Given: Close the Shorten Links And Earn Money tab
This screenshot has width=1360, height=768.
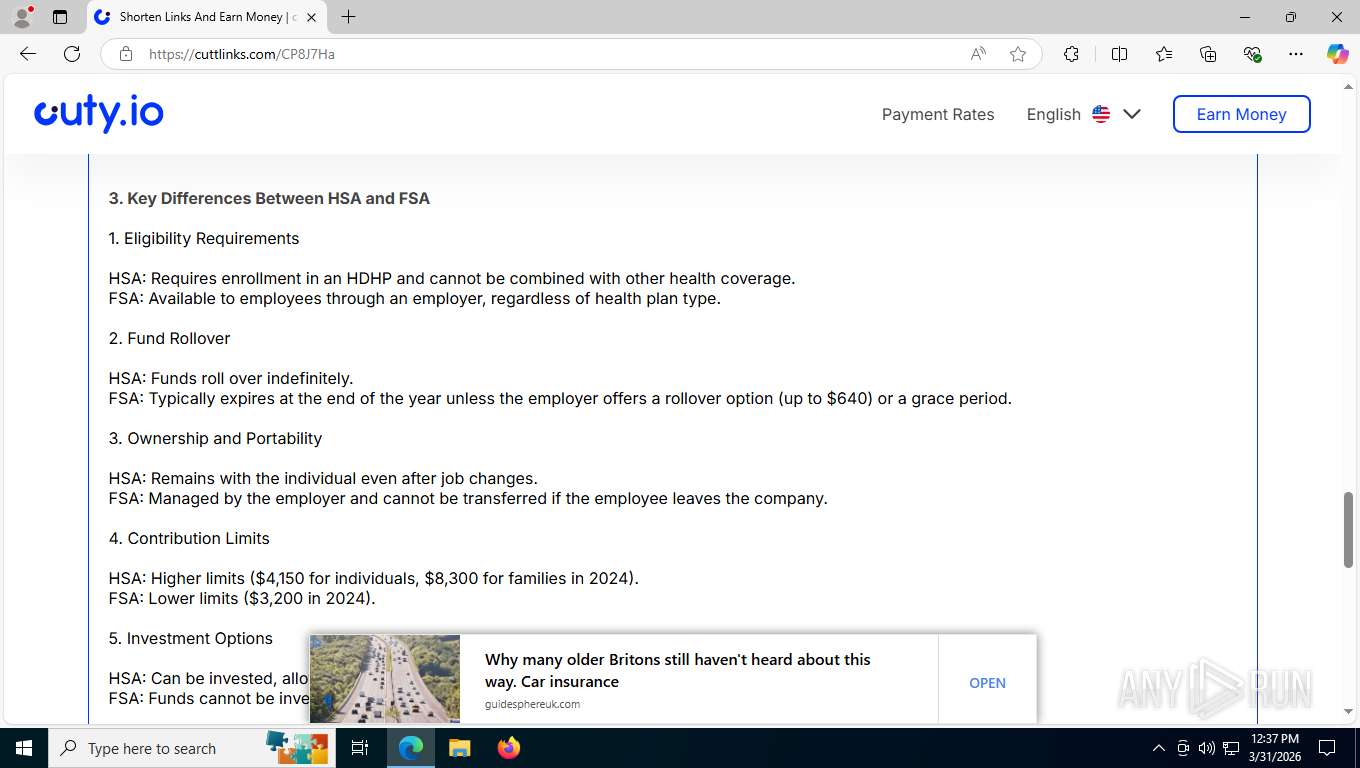Looking at the screenshot, I should coord(311,17).
